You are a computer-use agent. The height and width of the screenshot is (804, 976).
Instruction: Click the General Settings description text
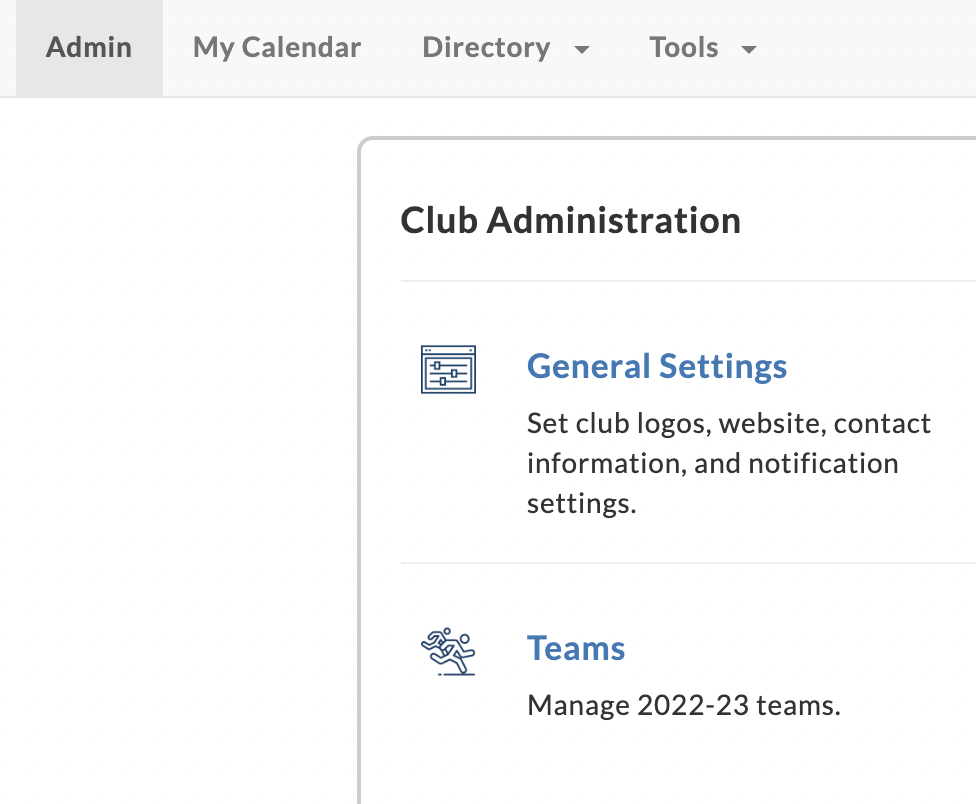[728, 464]
